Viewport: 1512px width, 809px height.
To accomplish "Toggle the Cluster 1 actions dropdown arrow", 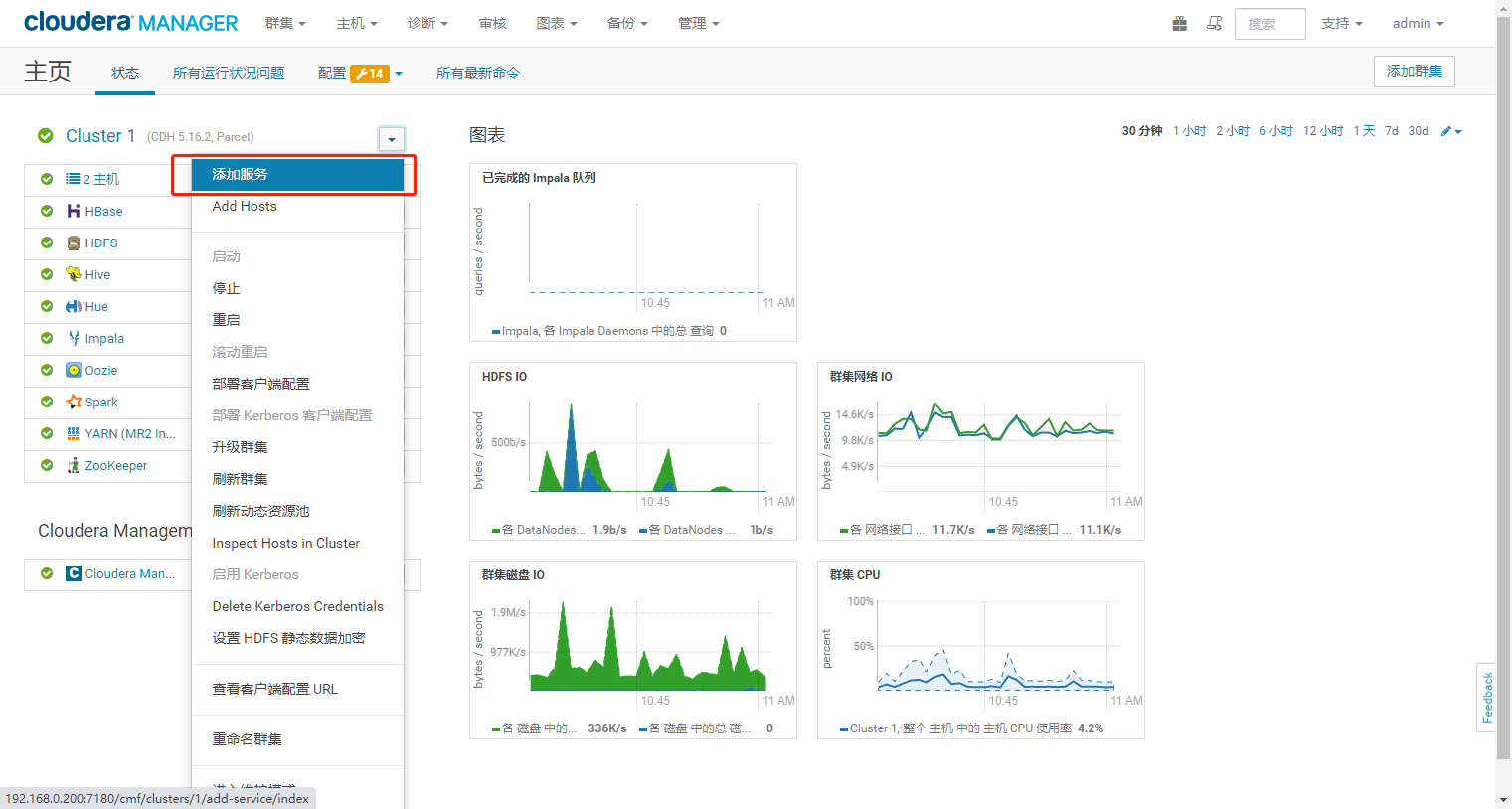I will coord(392,139).
